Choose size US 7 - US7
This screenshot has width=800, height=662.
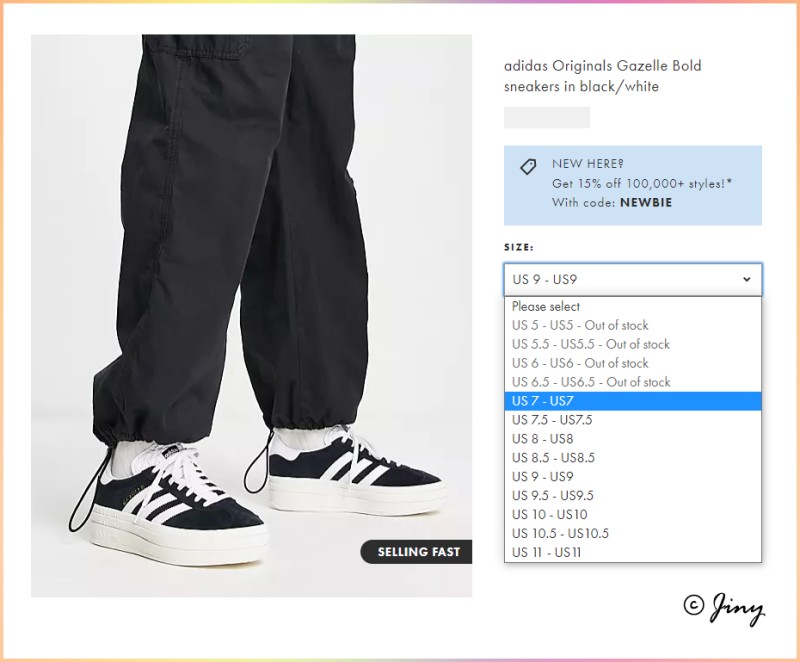633,401
